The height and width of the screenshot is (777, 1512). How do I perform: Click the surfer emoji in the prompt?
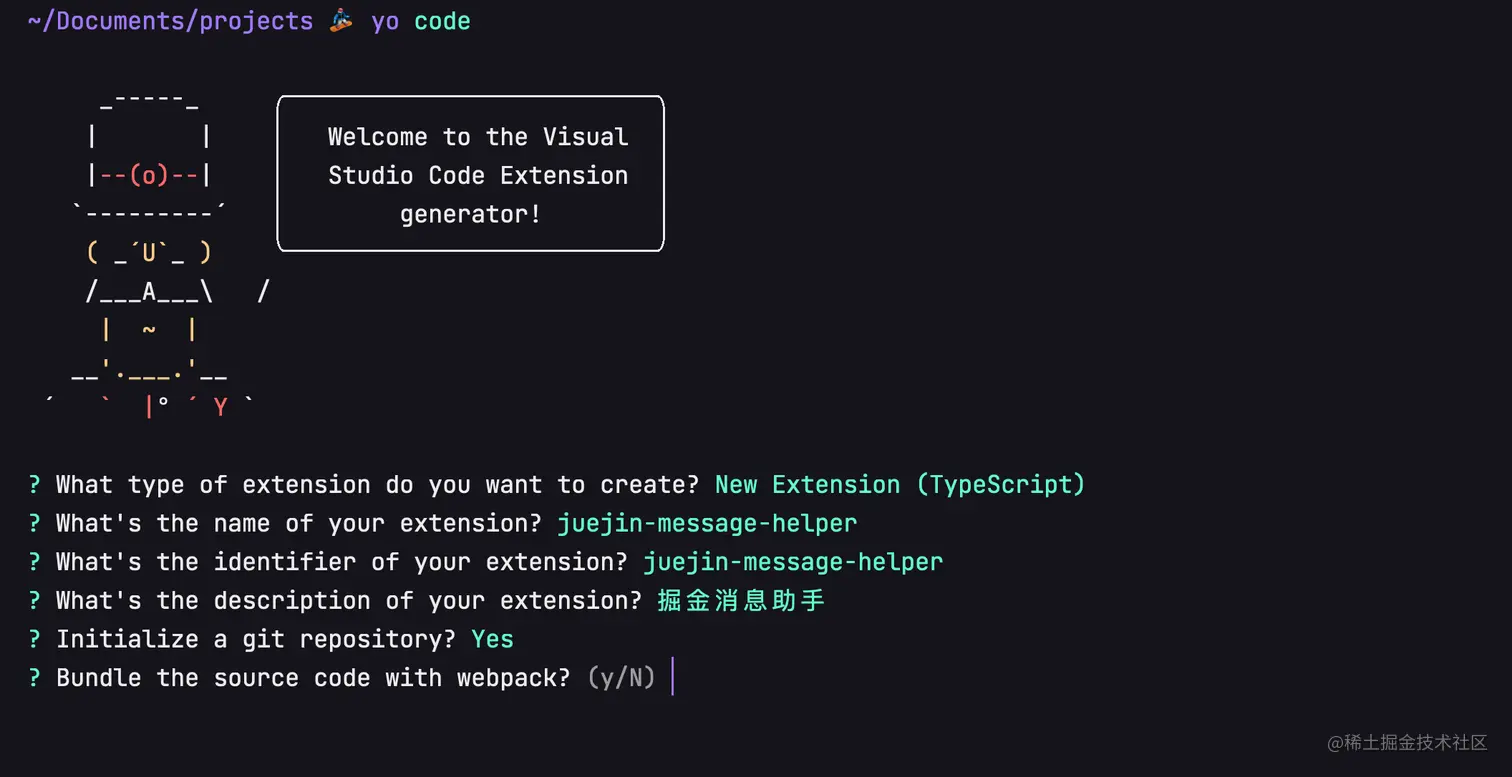pos(341,21)
